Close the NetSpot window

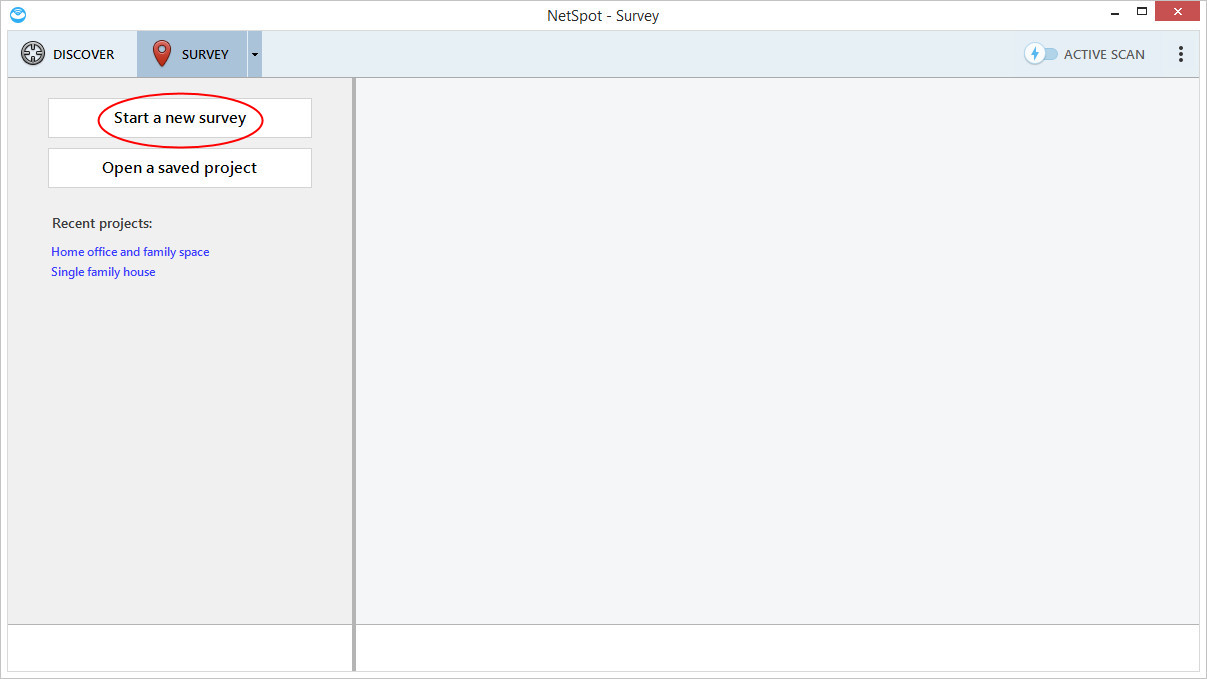coord(1178,13)
